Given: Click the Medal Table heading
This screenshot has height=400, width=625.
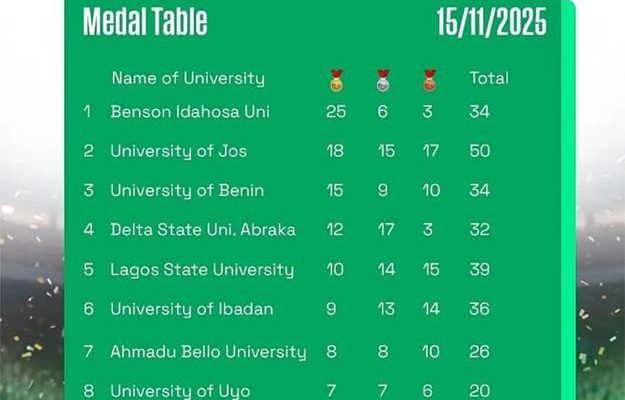Looking at the screenshot, I should (145, 22).
